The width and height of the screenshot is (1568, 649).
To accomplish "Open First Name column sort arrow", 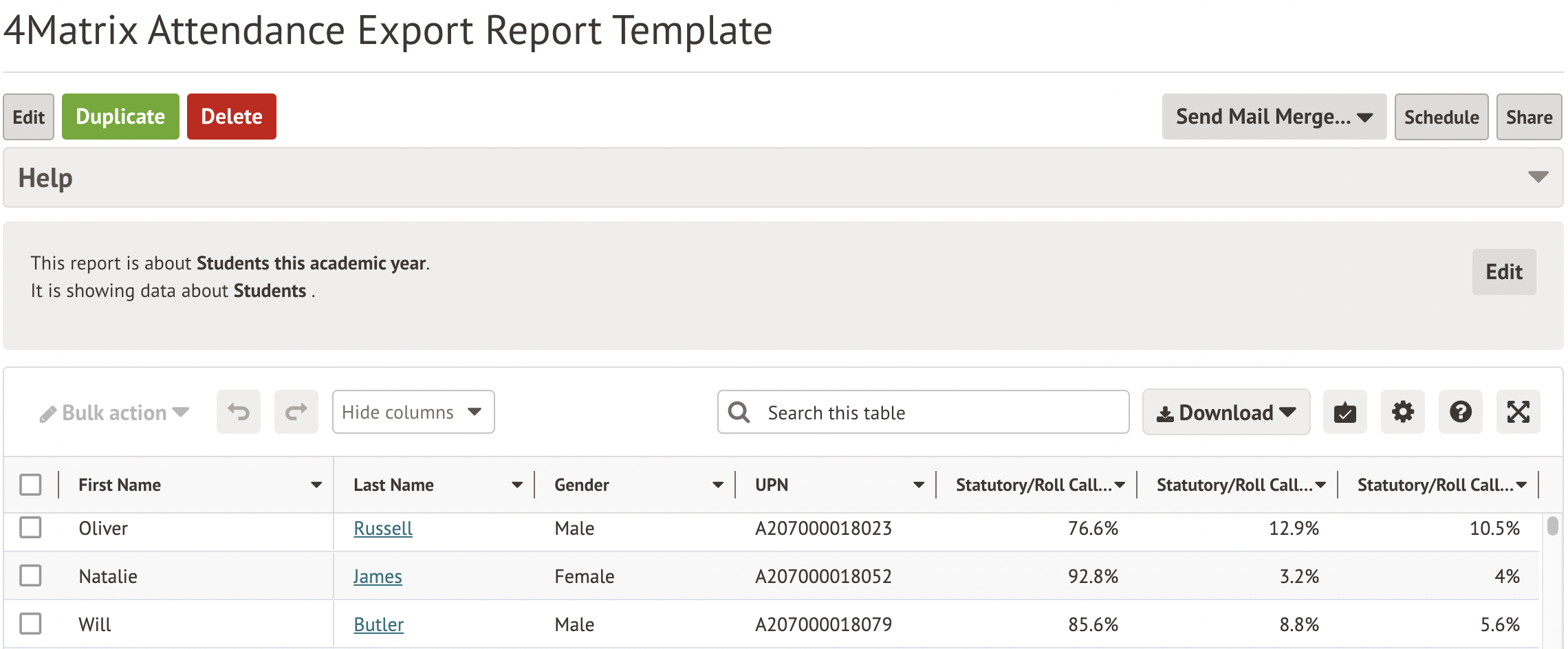I will pos(316,485).
